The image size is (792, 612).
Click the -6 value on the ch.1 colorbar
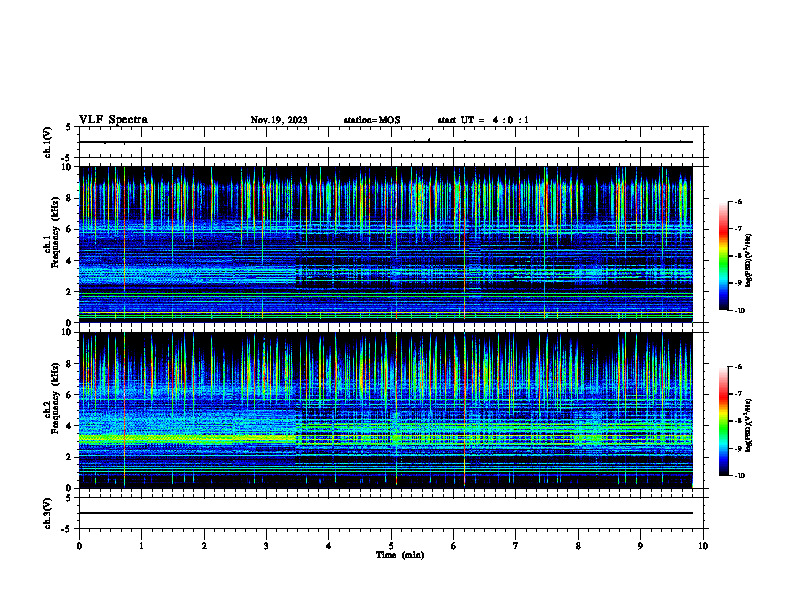[738, 201]
